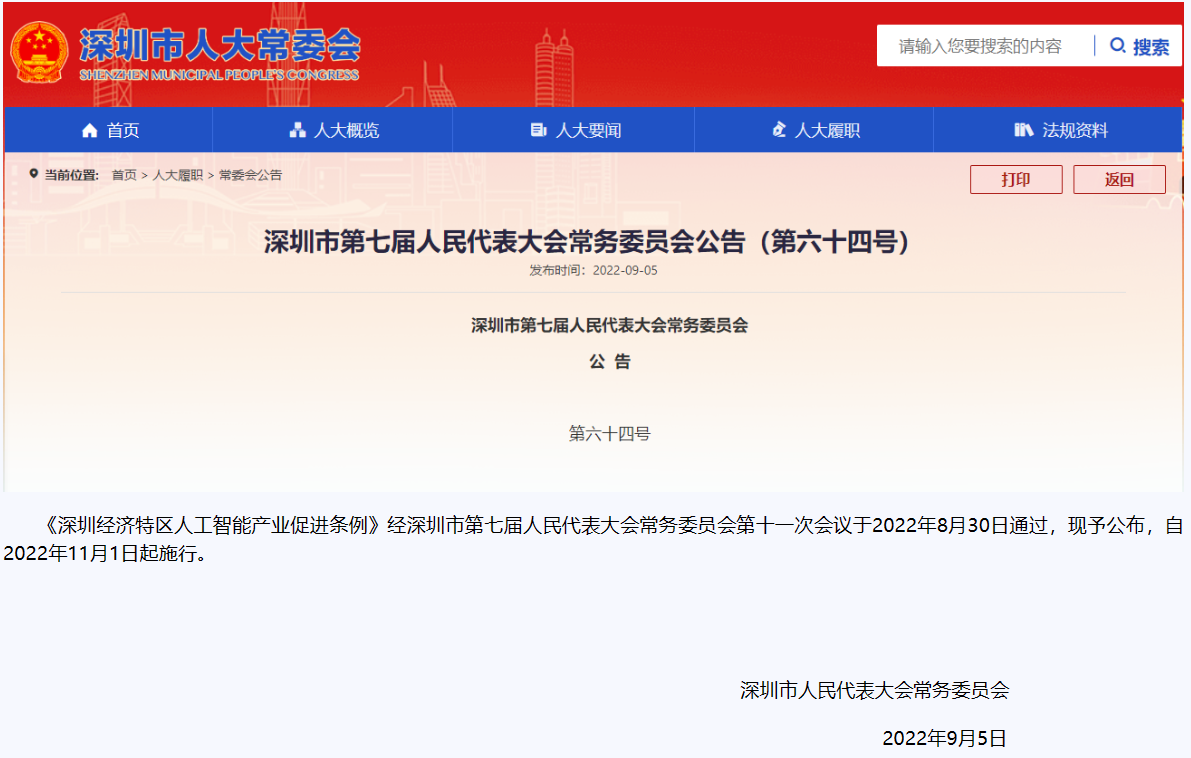Click the 人大履职 gavel icon

779,130
